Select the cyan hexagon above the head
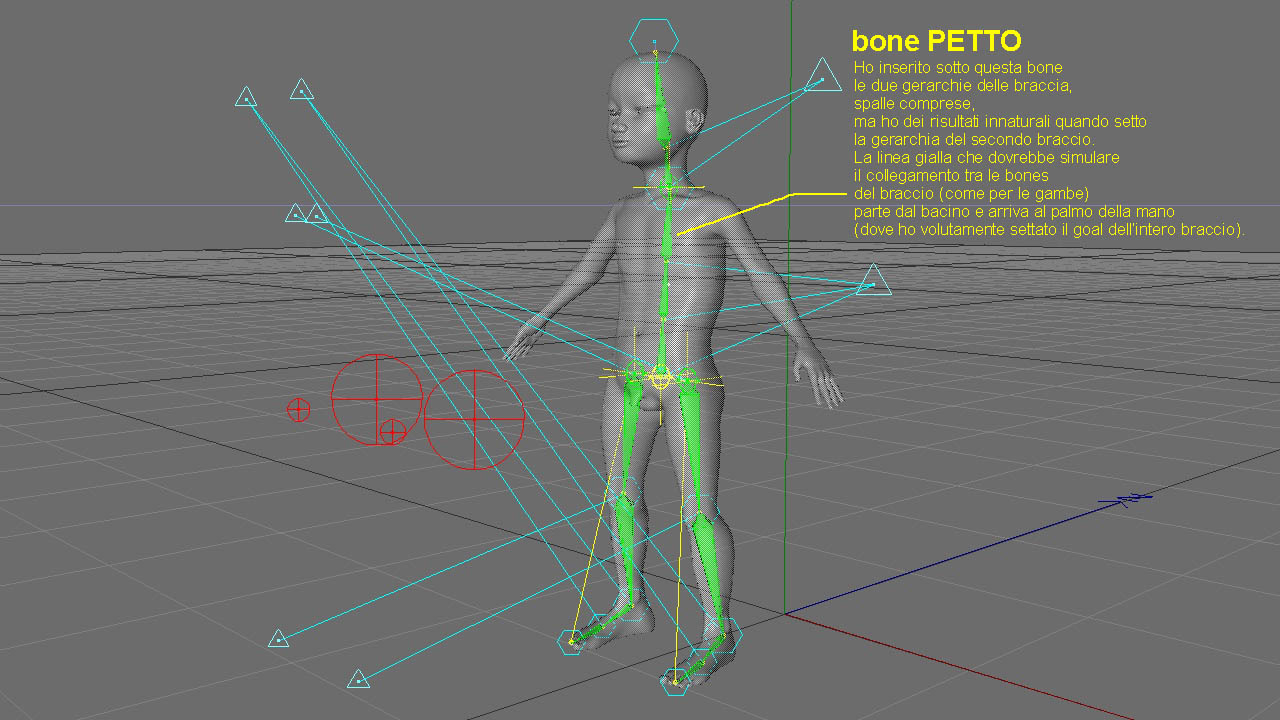This screenshot has height=720, width=1280. point(654,39)
